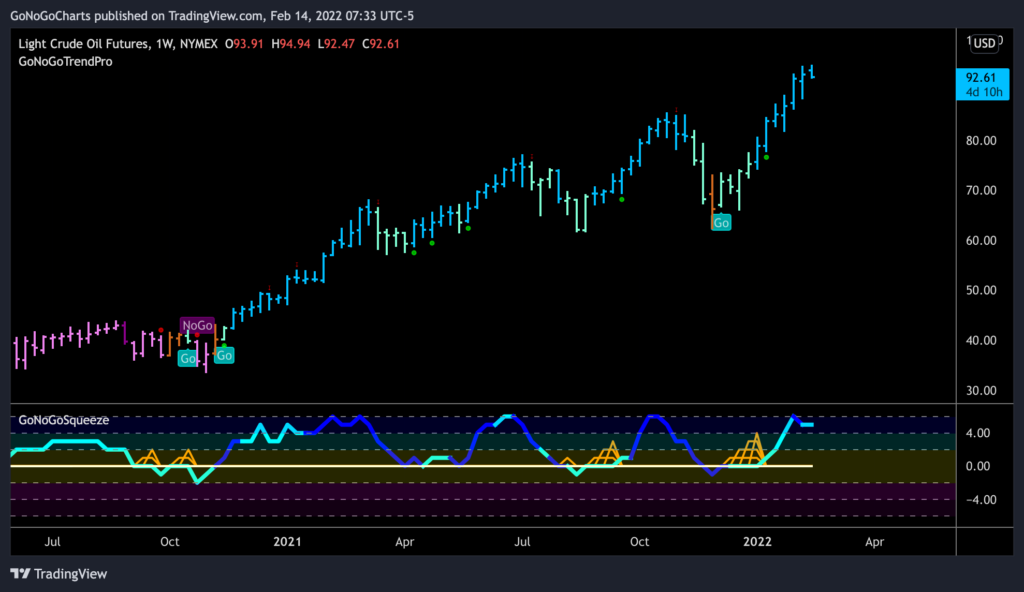
Task: Click the low value L92.47
Action: (x=336, y=44)
